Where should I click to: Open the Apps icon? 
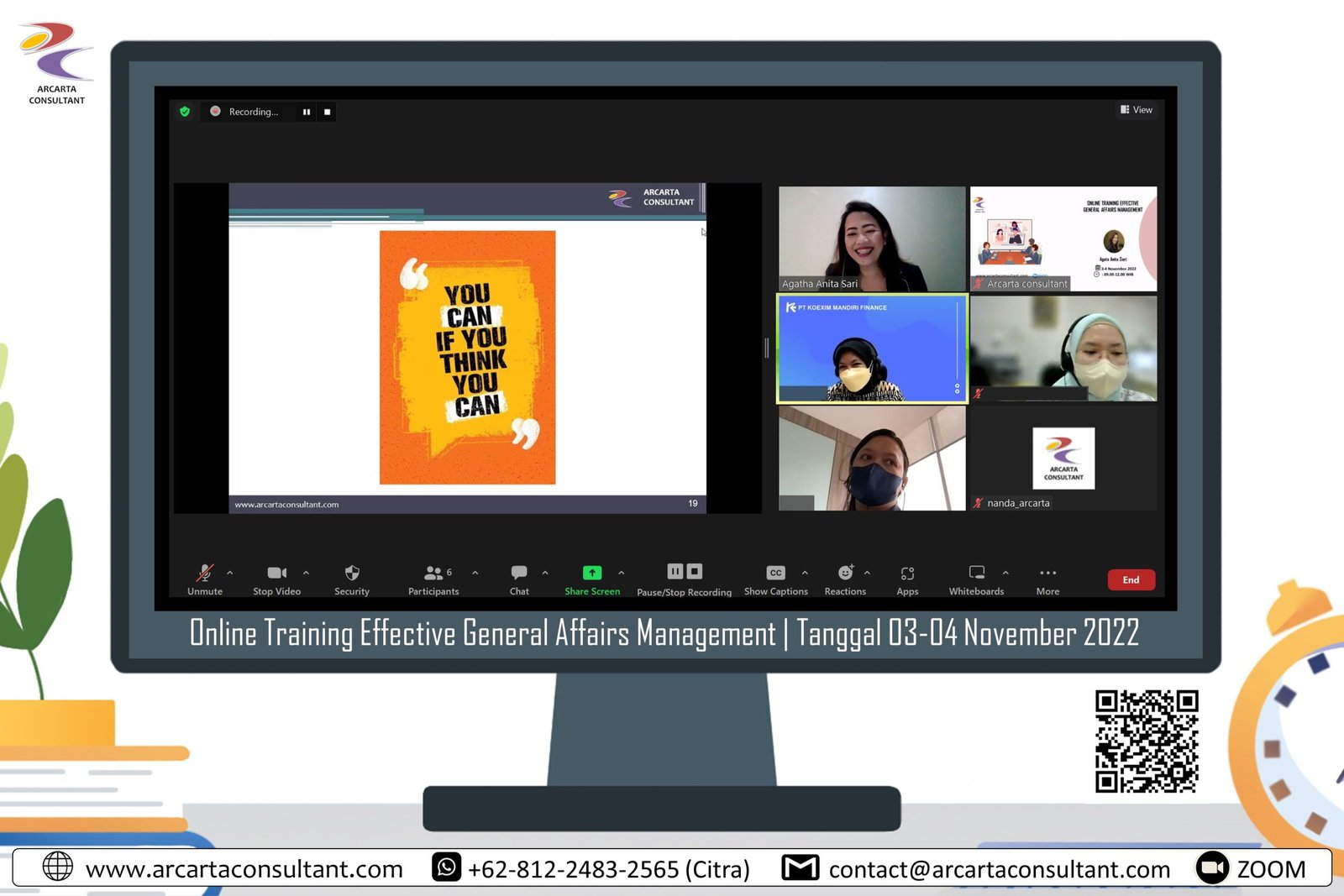pos(907,574)
